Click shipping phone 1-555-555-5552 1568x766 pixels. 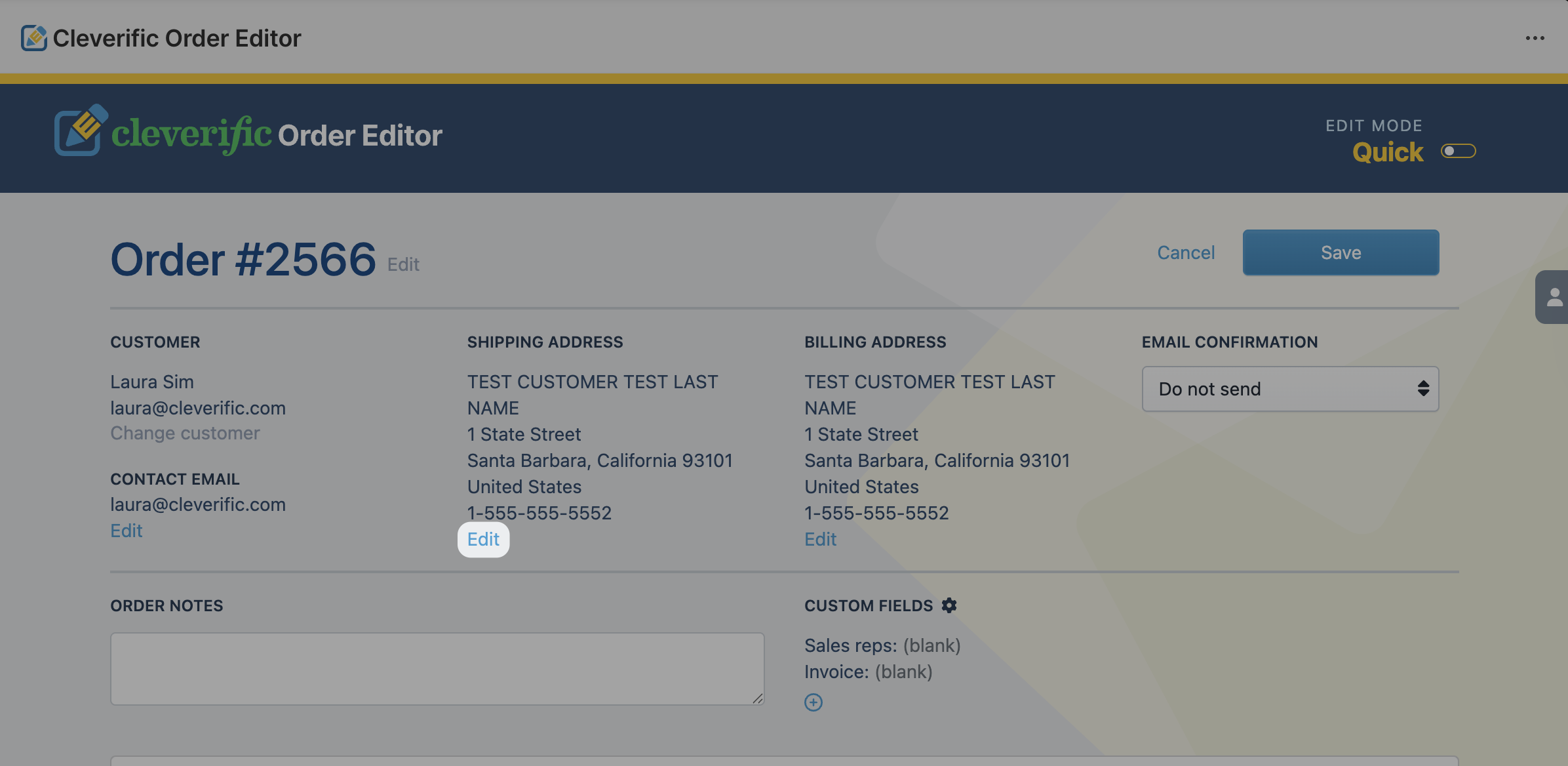pyautogui.click(x=539, y=513)
